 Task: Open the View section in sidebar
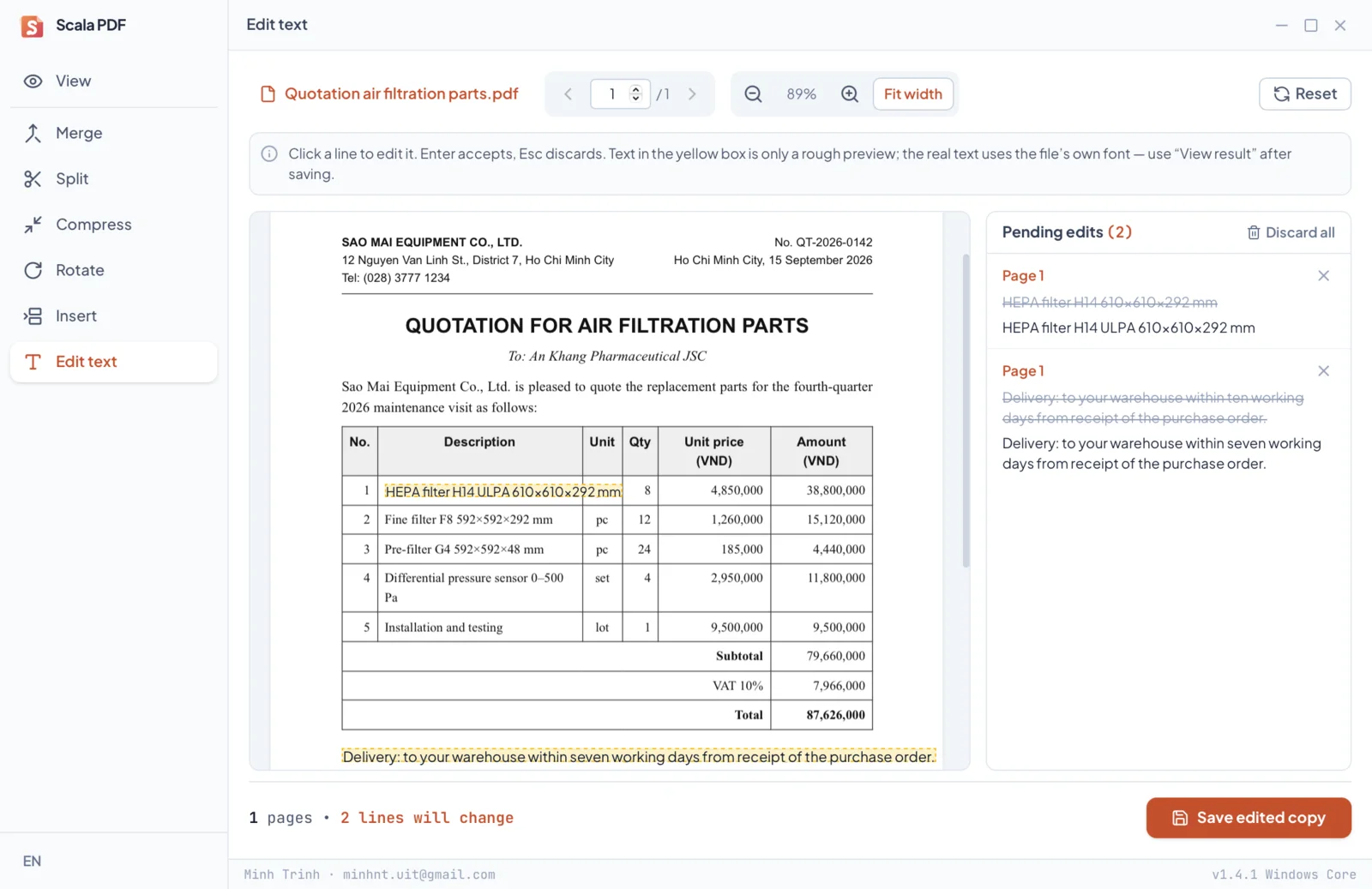click(x=113, y=81)
